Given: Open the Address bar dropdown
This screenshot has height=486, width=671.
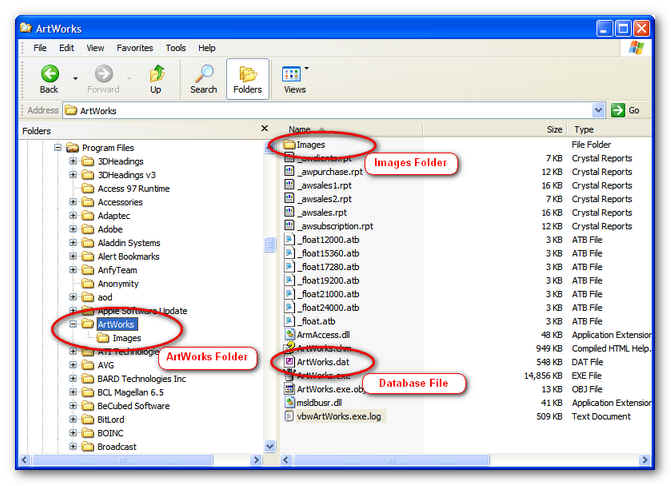Looking at the screenshot, I should pos(598,110).
